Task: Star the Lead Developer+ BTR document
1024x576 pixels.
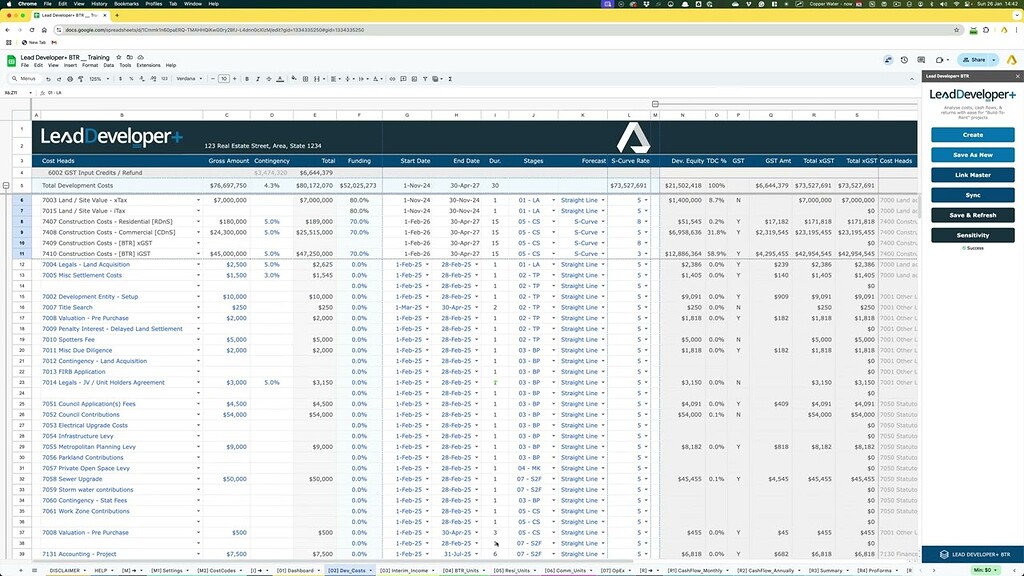Action: 119,58
